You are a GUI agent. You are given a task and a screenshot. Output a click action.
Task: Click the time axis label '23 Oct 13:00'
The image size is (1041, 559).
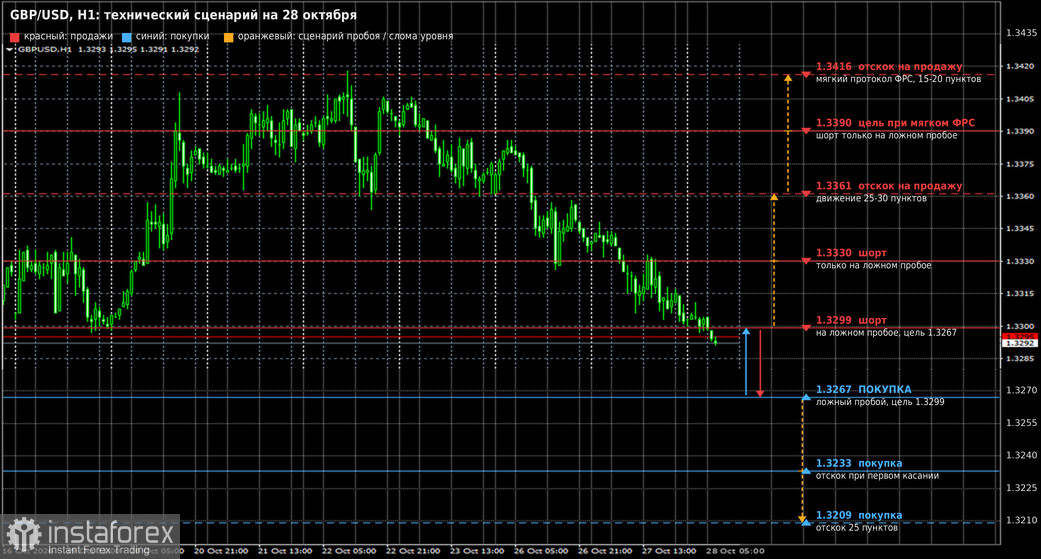(477, 551)
